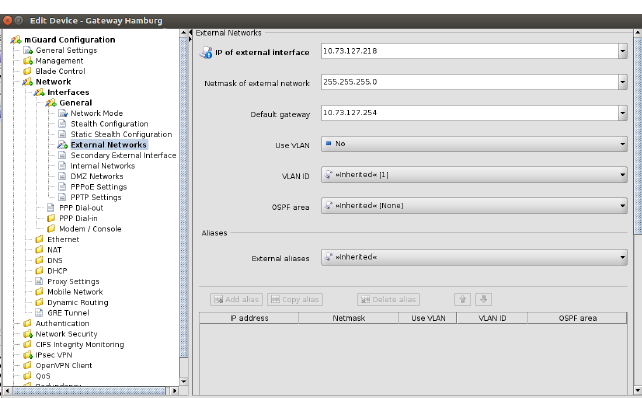Open the Netmask of external network dropdown arrow
Viewport: 642px width, 398px height.
coord(622,82)
